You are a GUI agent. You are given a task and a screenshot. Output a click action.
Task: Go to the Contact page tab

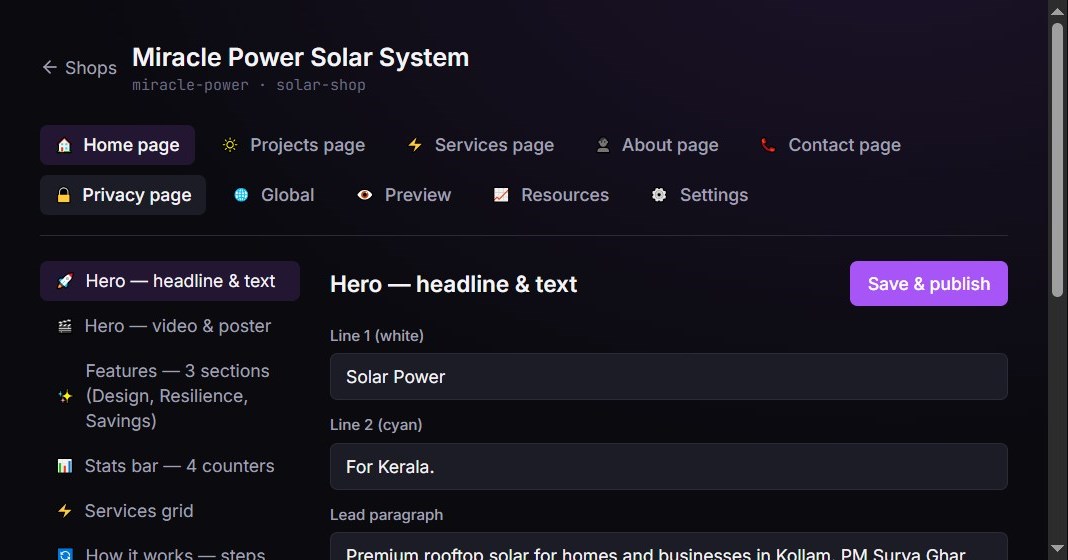(x=830, y=145)
